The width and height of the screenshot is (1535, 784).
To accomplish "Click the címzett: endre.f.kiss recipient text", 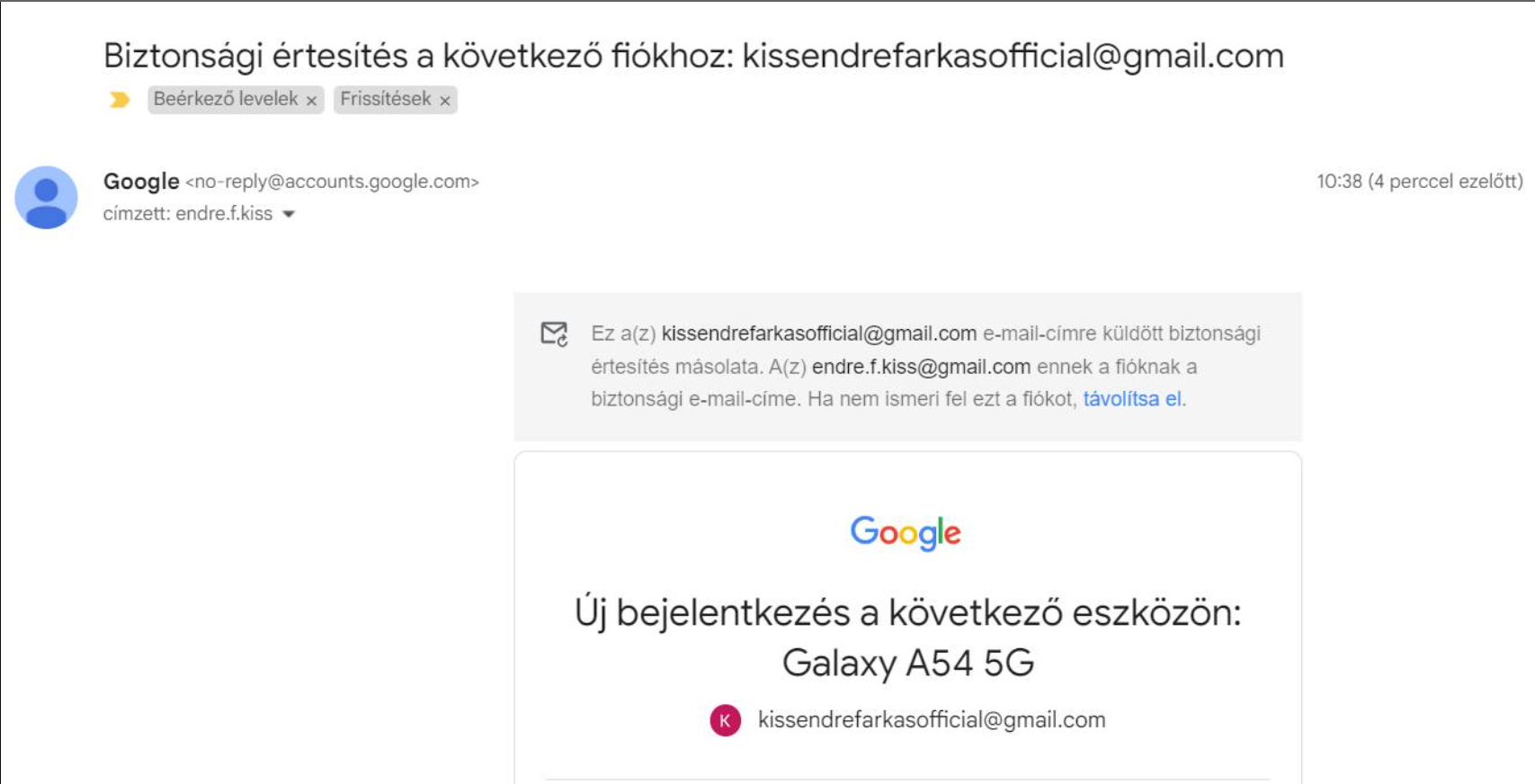I will (188, 214).
